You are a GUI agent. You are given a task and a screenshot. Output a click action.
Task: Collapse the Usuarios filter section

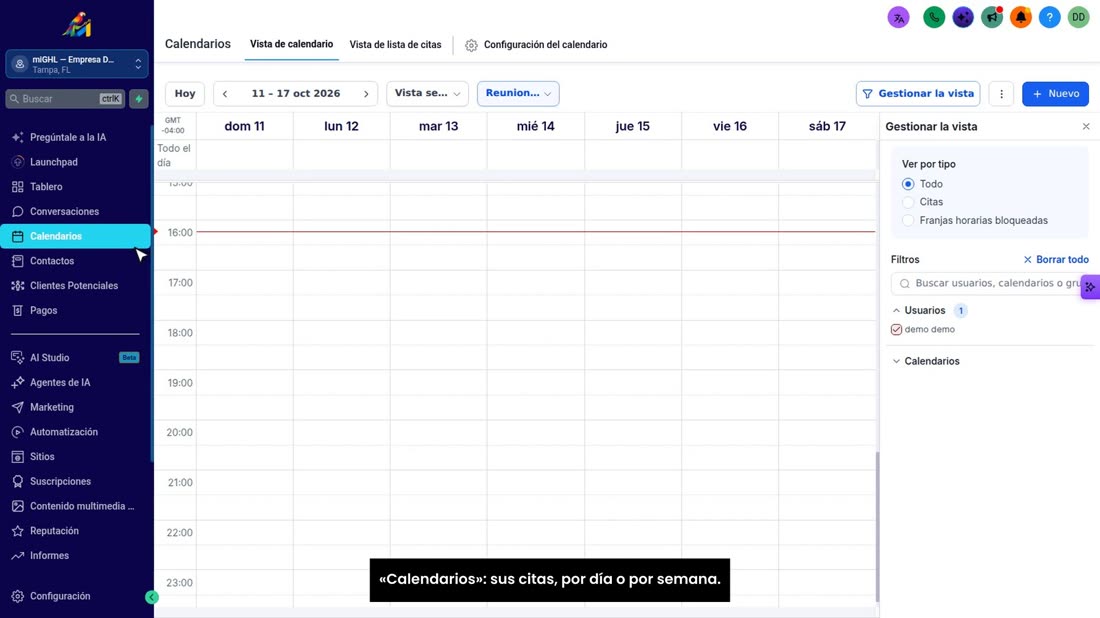point(896,311)
